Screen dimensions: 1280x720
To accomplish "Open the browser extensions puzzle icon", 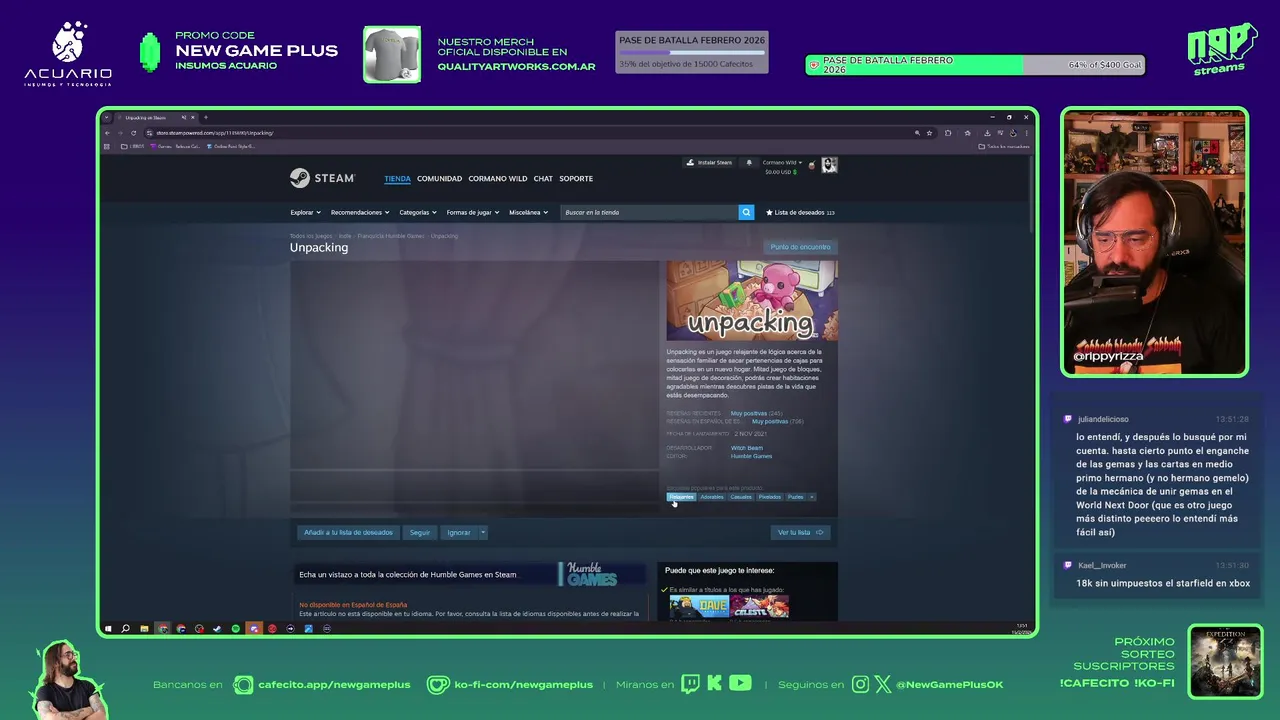I will (x=948, y=133).
